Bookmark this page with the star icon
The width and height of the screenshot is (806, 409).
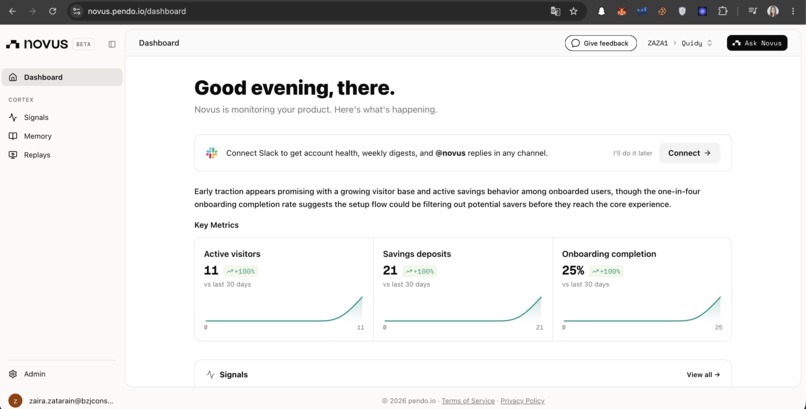(574, 11)
